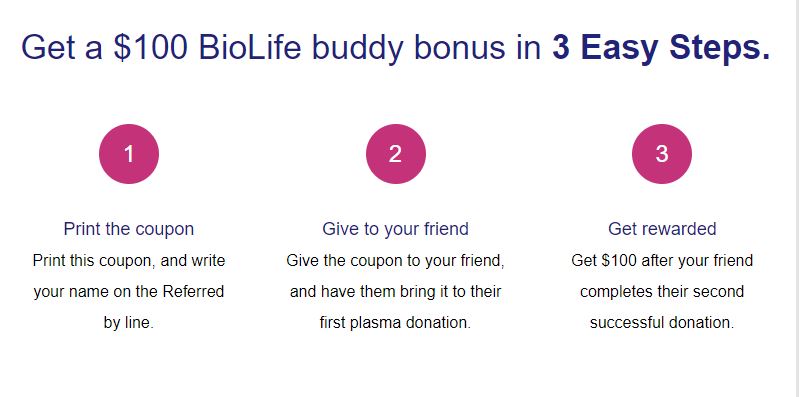Click the bold '3 Easy Steps.' heading text
799x397 pixels.
pyautogui.click(x=661, y=47)
